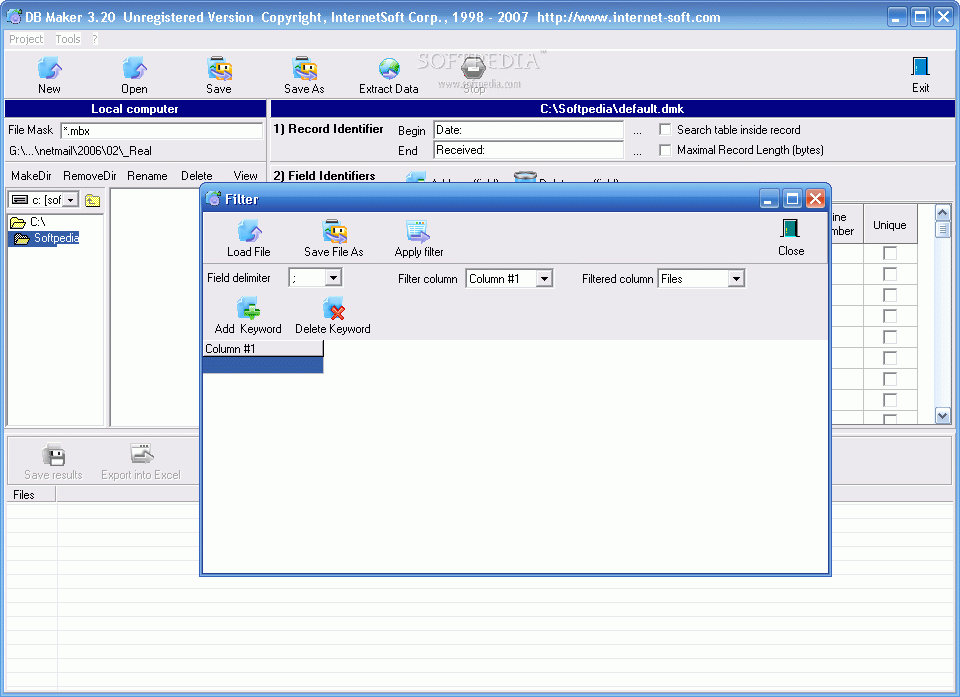The height and width of the screenshot is (697, 960).
Task: Click field table scrollbar up arrow
Action: (x=942, y=213)
